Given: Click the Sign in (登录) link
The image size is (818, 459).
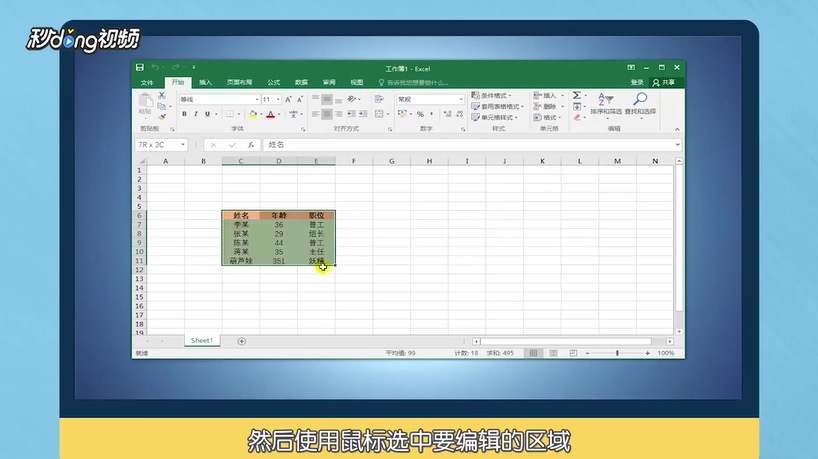Looking at the screenshot, I should click(x=637, y=82).
